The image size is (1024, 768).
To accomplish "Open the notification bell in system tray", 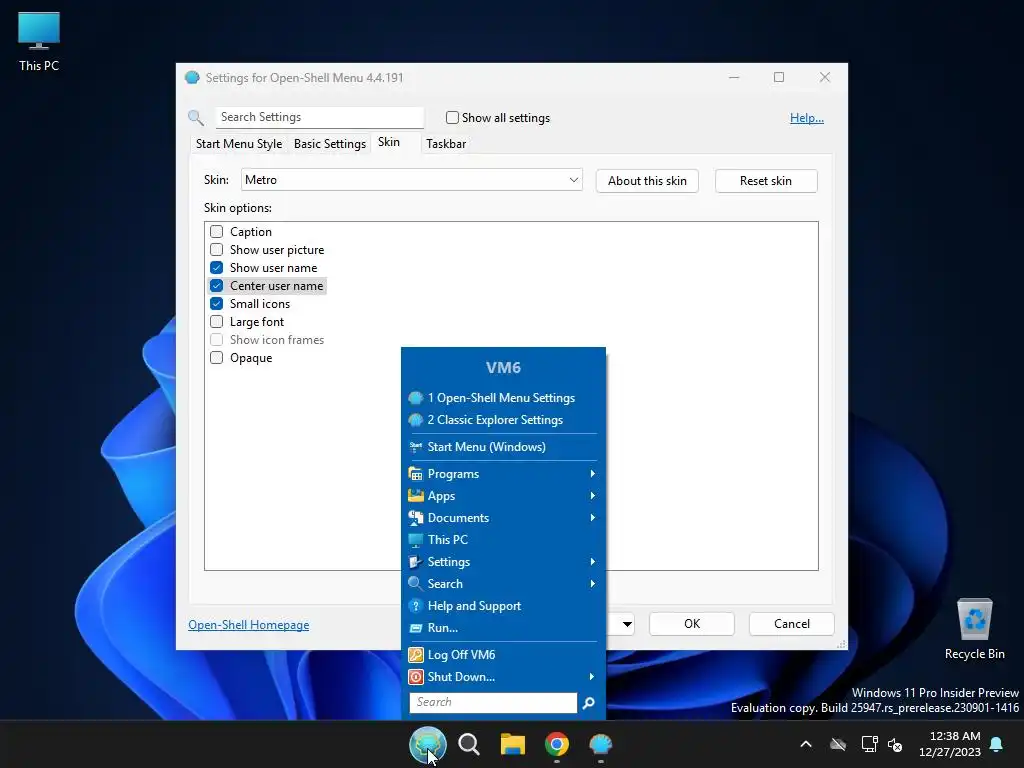I will (996, 744).
